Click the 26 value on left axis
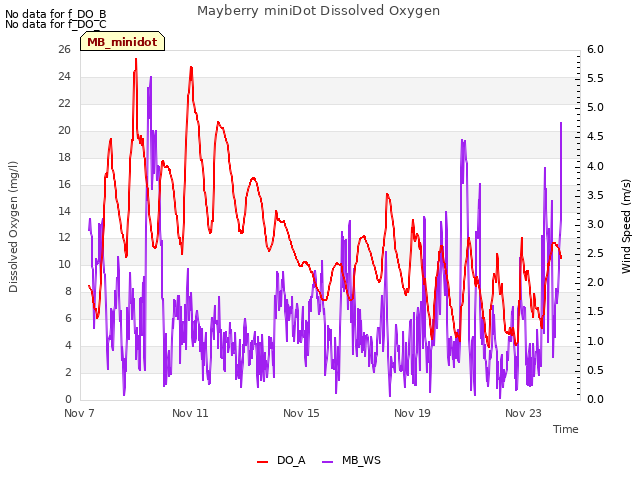 [x=64, y=49]
